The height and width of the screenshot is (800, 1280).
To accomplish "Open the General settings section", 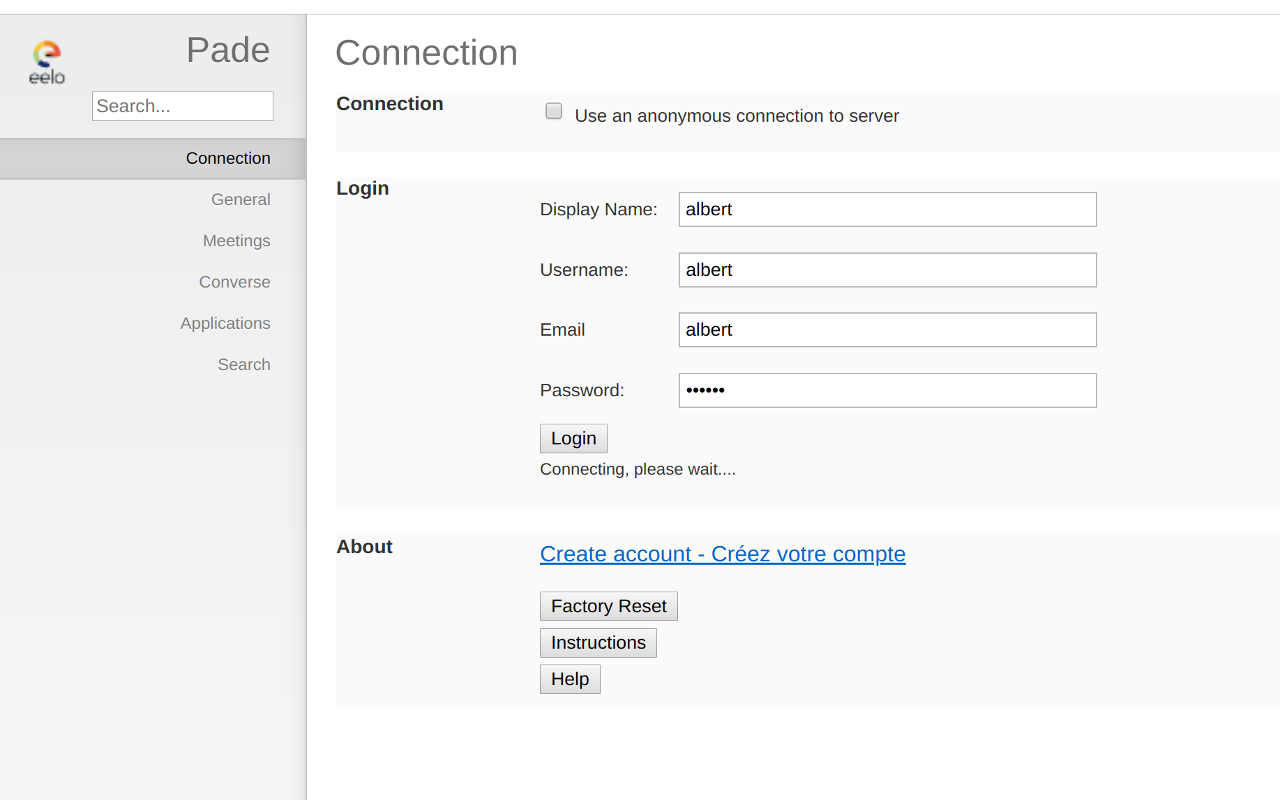I will pos(240,199).
